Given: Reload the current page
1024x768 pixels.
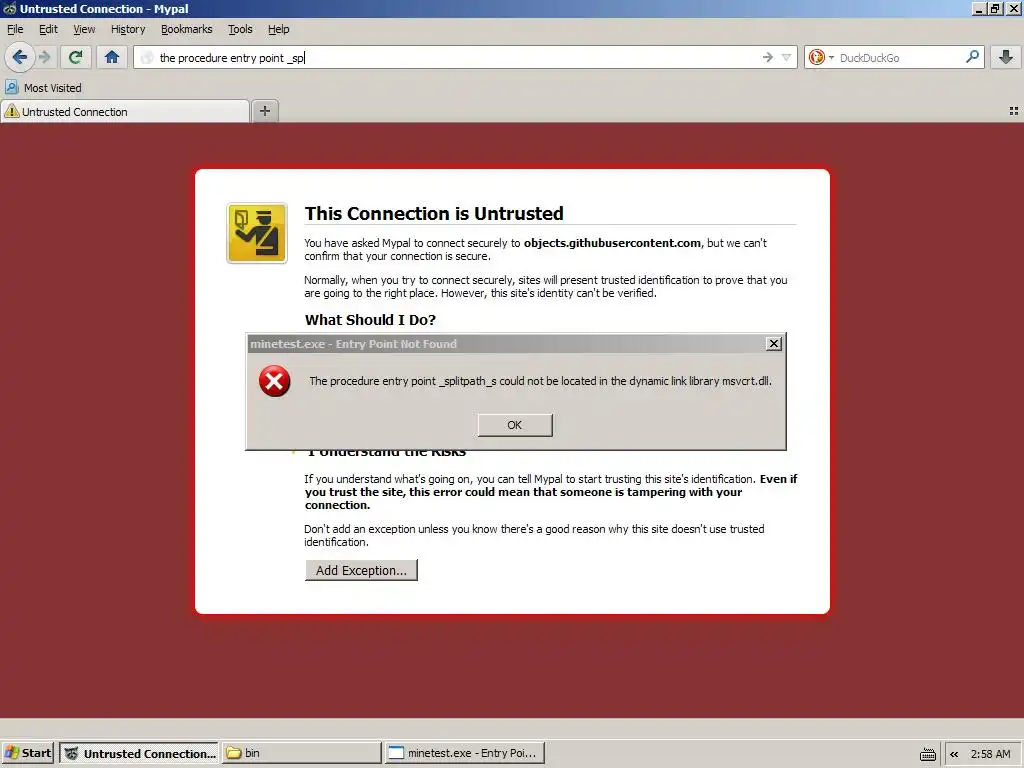Looking at the screenshot, I should 76,57.
